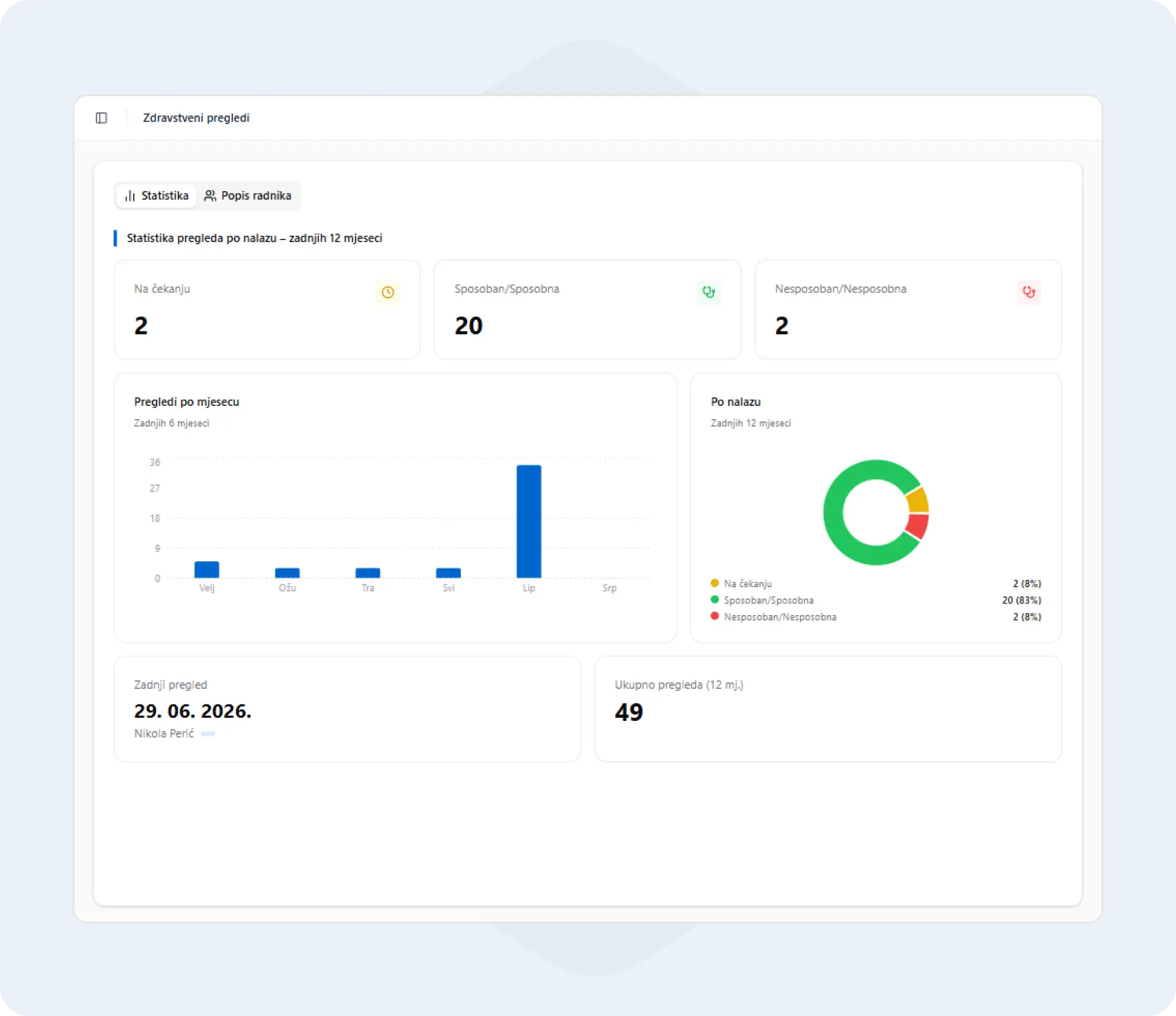
Task: Click the Lip month label on chart axis
Action: click(x=529, y=588)
